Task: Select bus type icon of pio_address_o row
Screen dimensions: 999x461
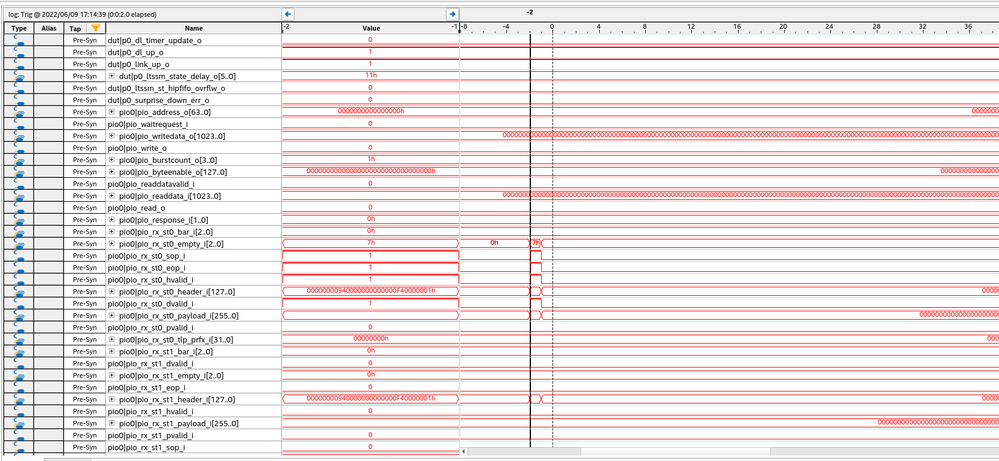Action: (19, 112)
